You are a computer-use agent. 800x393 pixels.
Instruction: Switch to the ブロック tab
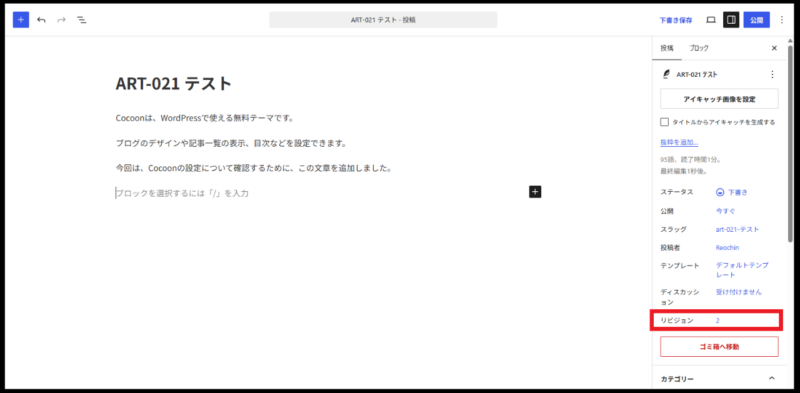(x=699, y=48)
